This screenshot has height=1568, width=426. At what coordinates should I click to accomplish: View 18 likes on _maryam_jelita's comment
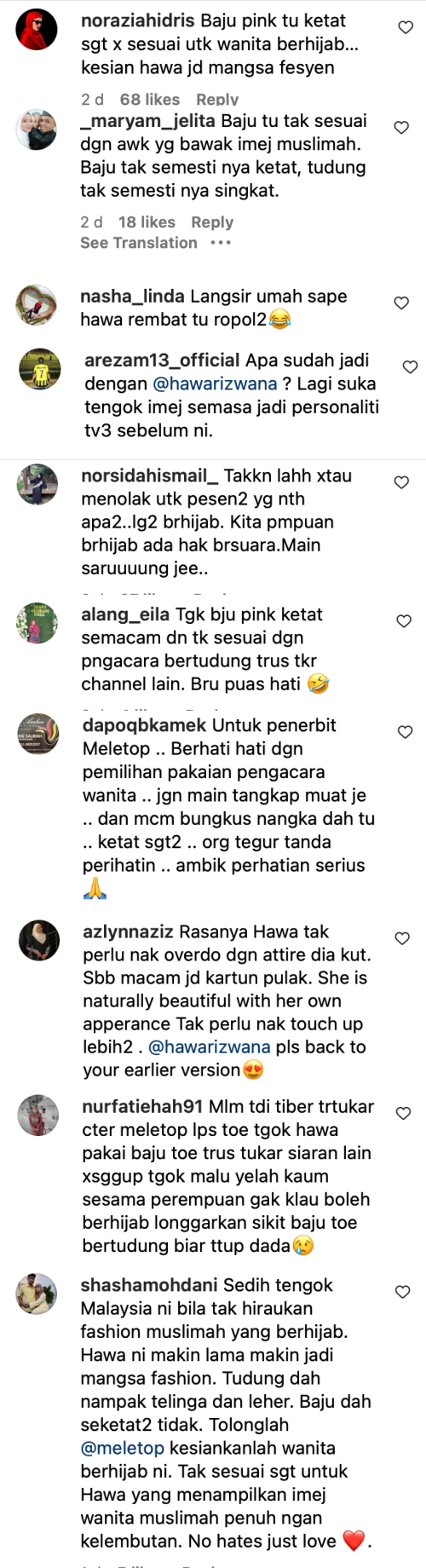147,222
